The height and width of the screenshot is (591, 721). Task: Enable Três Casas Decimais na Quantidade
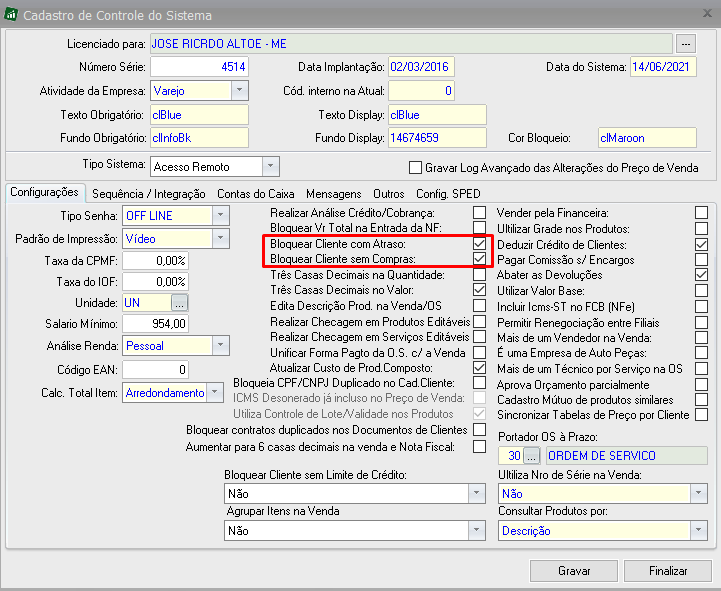click(x=479, y=275)
